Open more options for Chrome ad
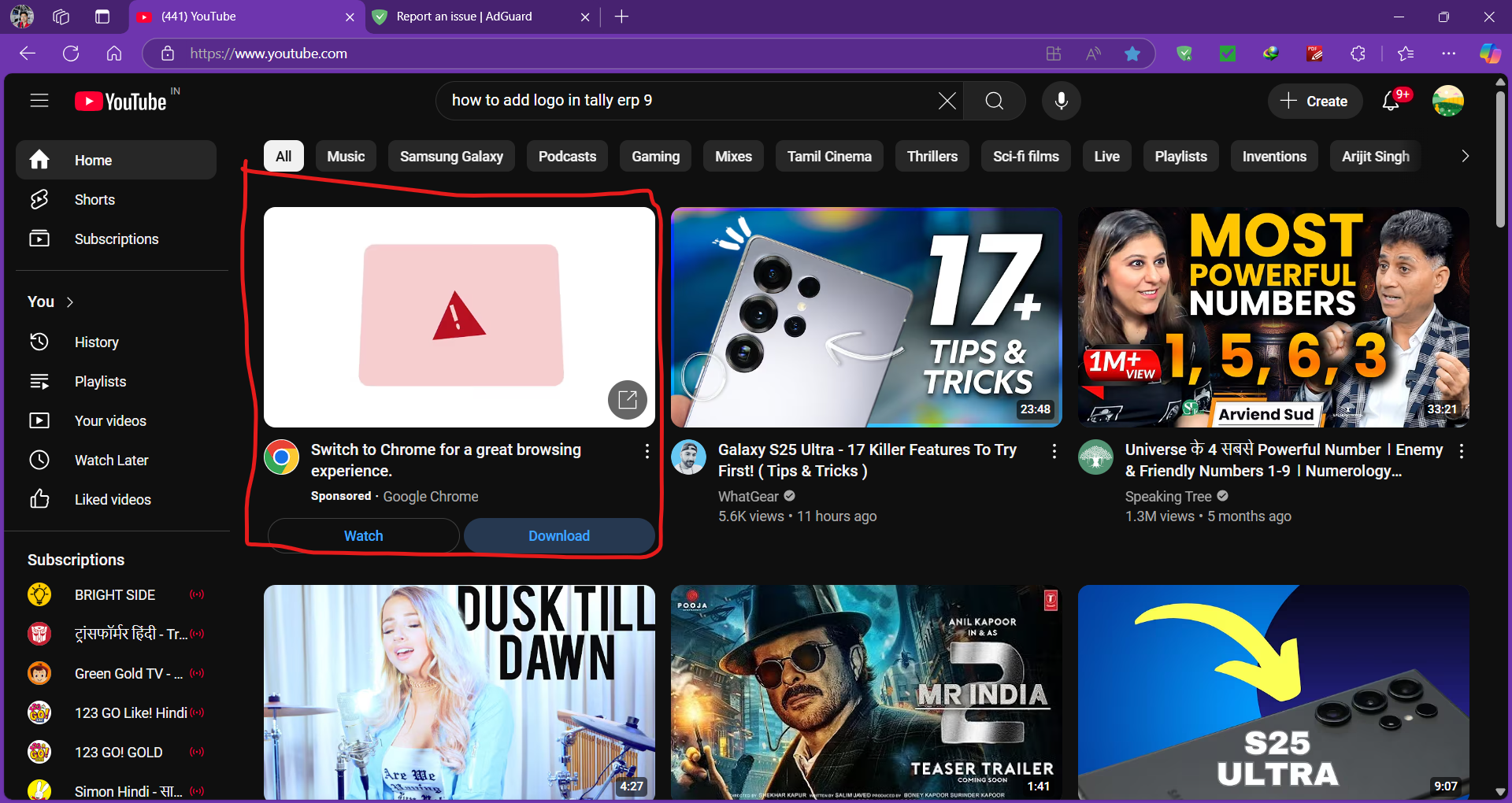Viewport: 1512px width, 803px height. click(x=647, y=451)
